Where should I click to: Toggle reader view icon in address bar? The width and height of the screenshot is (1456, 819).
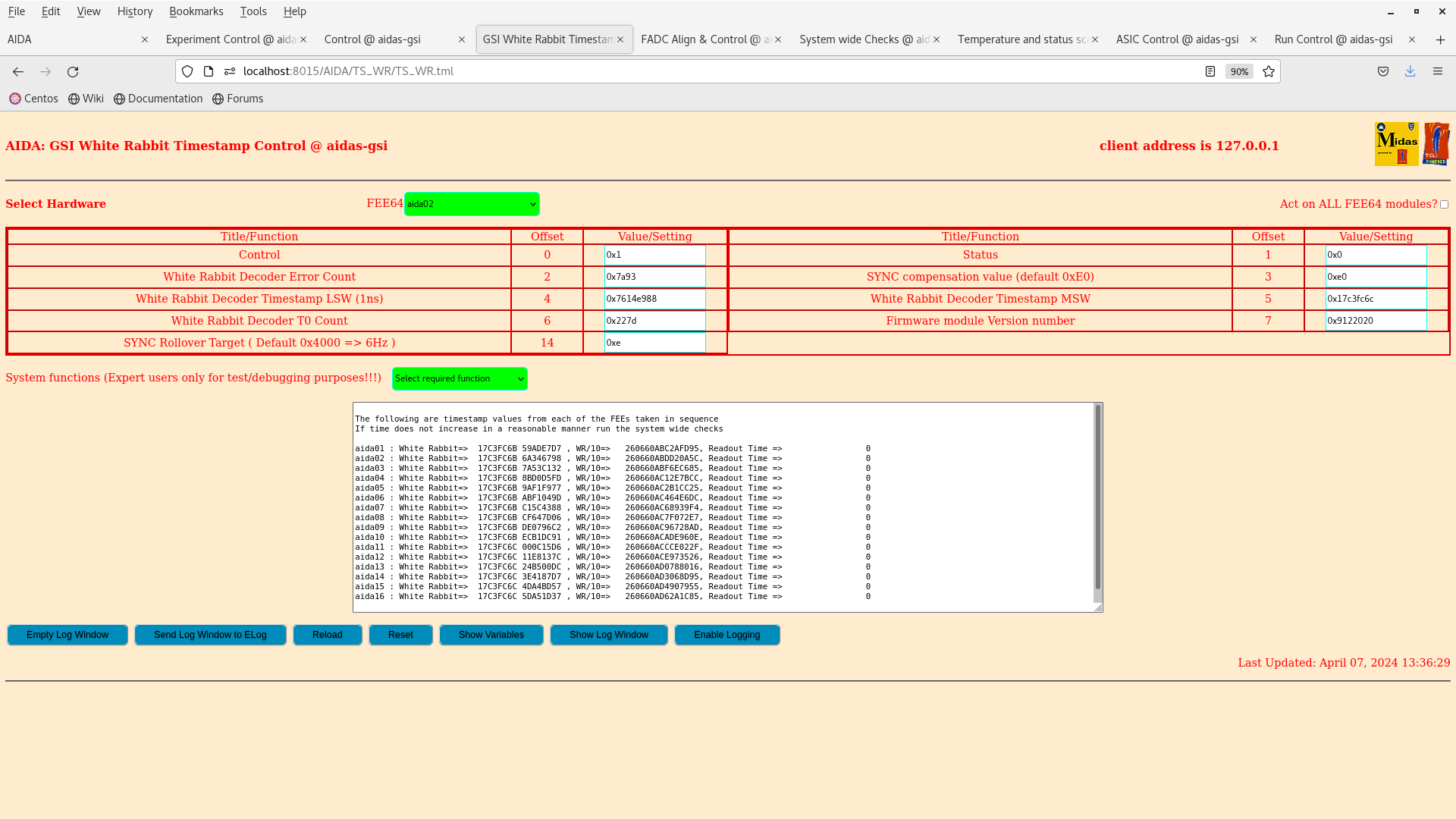click(1210, 71)
